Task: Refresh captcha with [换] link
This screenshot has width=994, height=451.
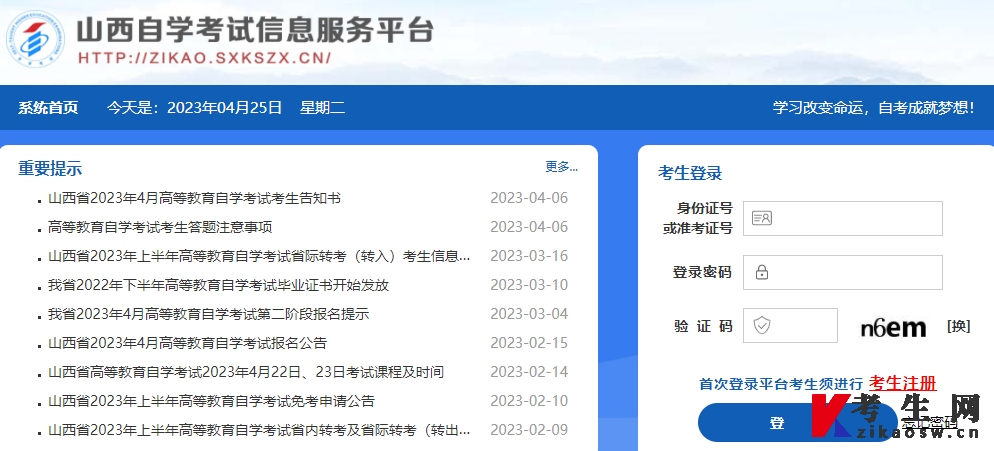Action: point(958,326)
